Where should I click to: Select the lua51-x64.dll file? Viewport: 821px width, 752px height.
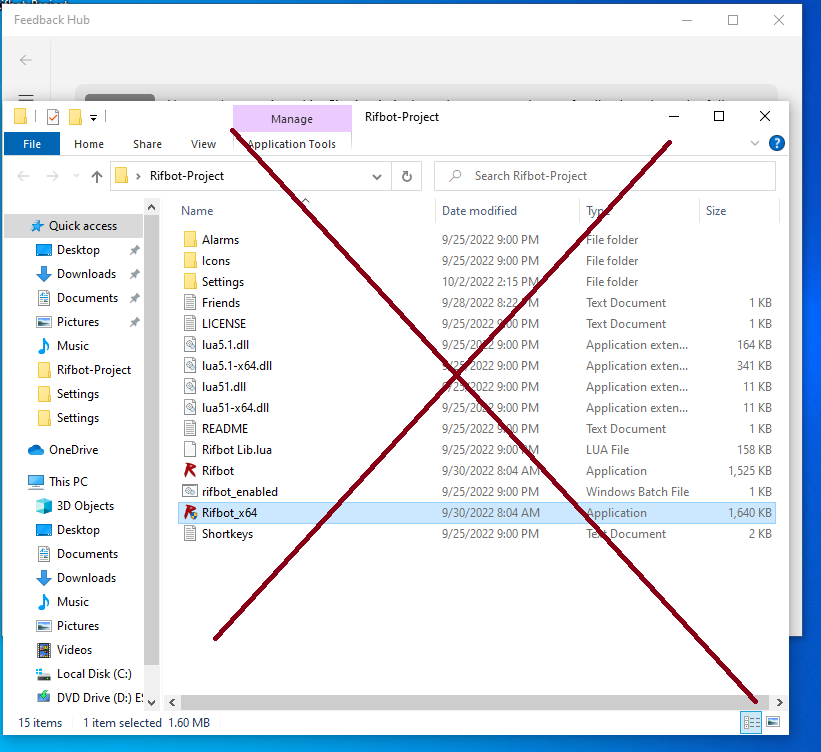pyautogui.click(x=236, y=407)
